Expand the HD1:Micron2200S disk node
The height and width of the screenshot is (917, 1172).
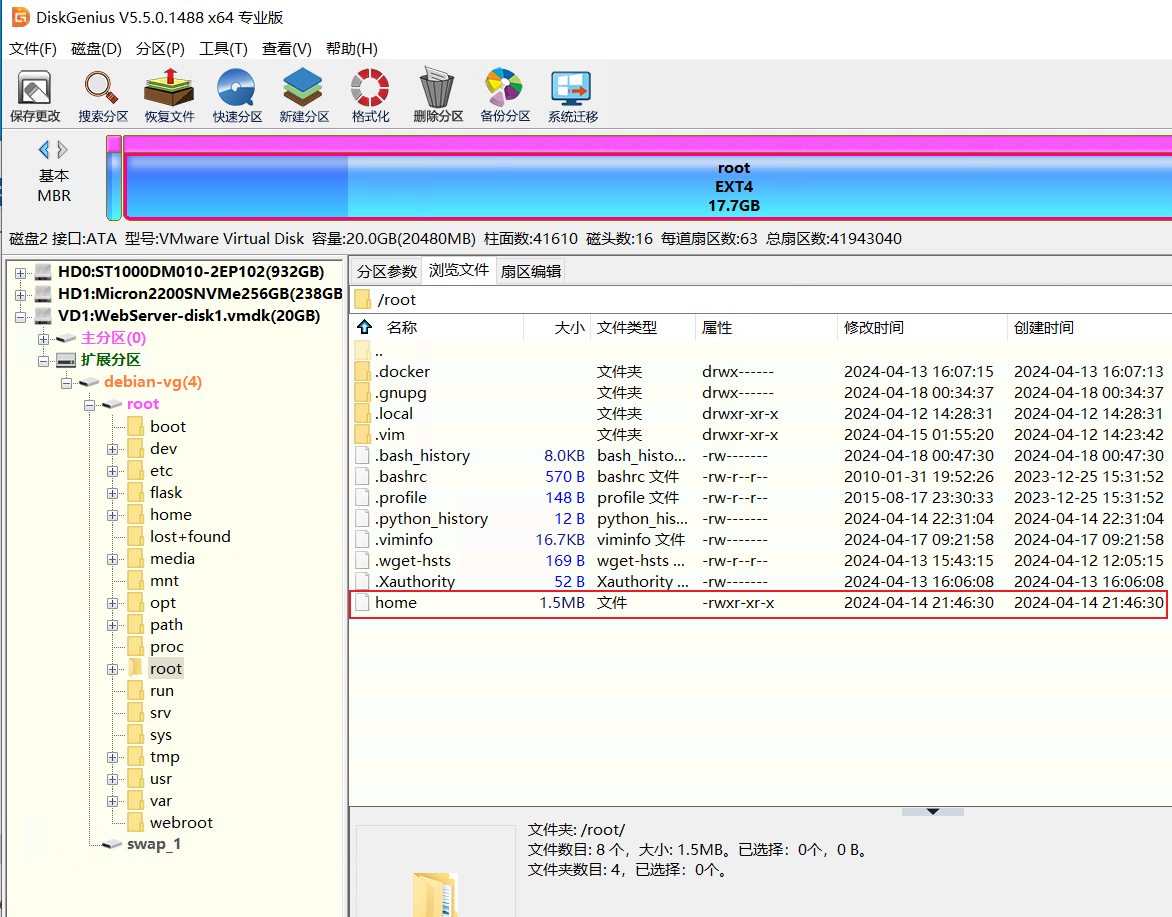click(21, 294)
